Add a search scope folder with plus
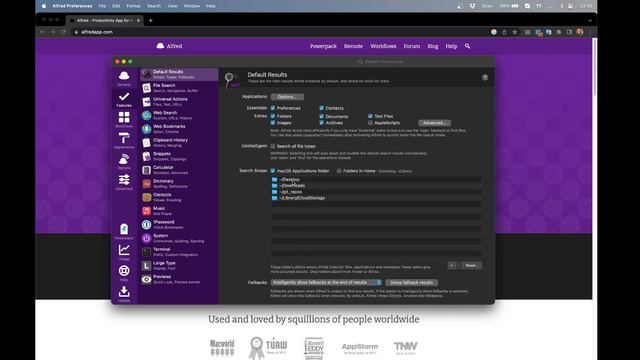 tap(452, 266)
